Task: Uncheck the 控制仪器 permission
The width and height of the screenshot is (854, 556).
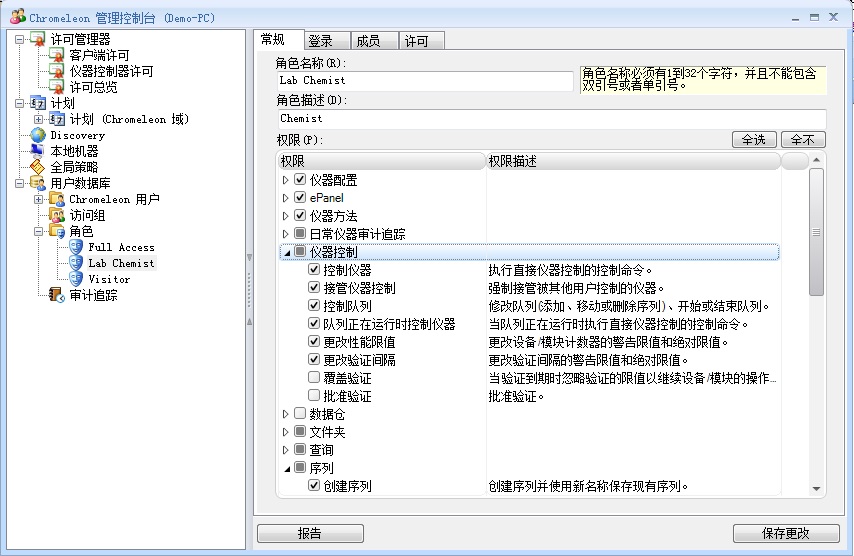Action: coord(314,269)
